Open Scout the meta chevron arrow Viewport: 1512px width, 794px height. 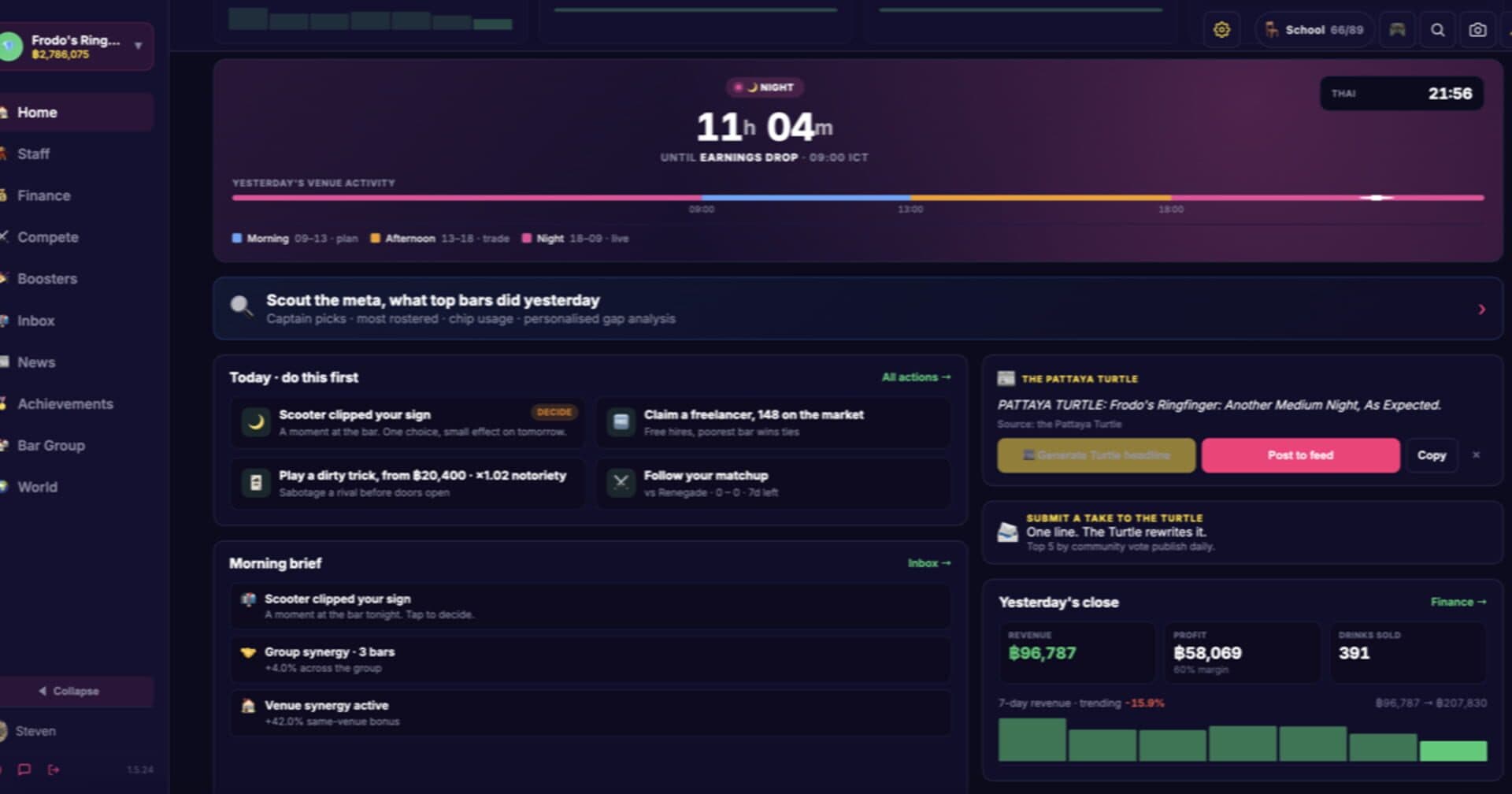coord(1481,310)
